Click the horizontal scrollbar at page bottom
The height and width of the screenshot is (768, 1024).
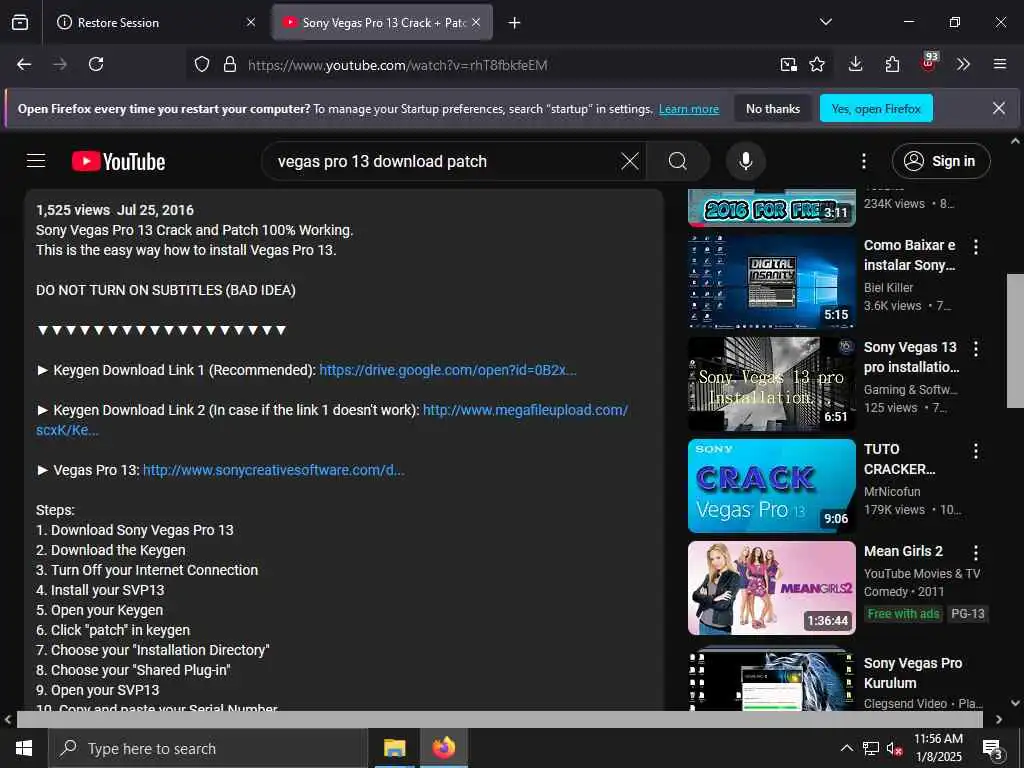pyautogui.click(x=500, y=719)
